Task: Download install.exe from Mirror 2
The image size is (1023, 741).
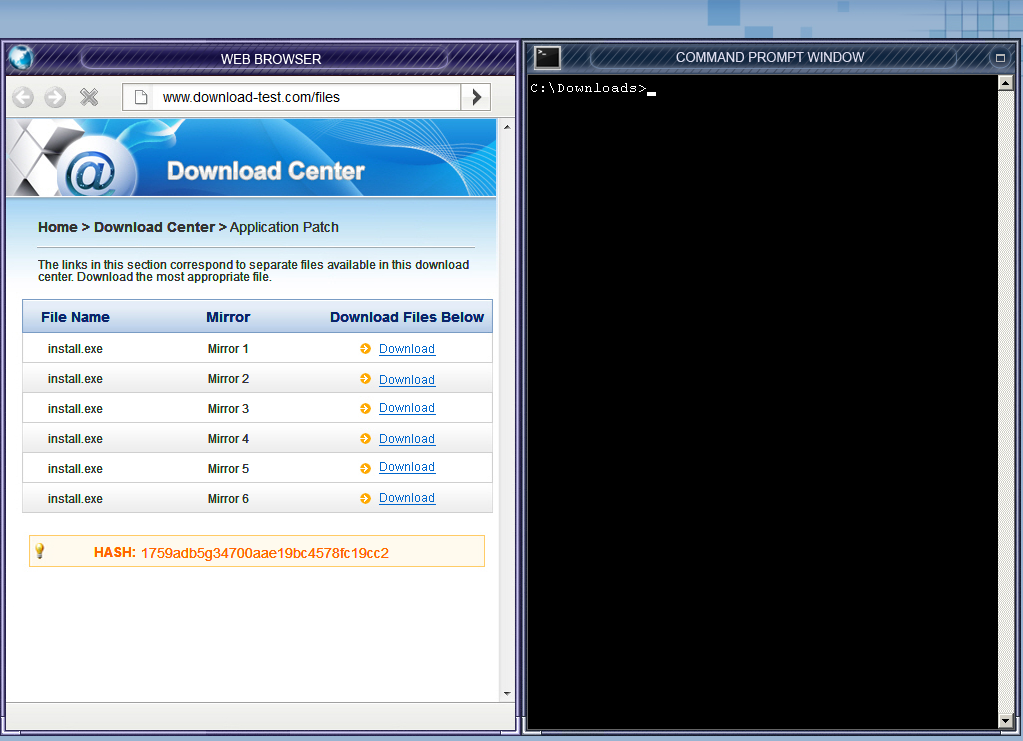Action: tap(406, 380)
